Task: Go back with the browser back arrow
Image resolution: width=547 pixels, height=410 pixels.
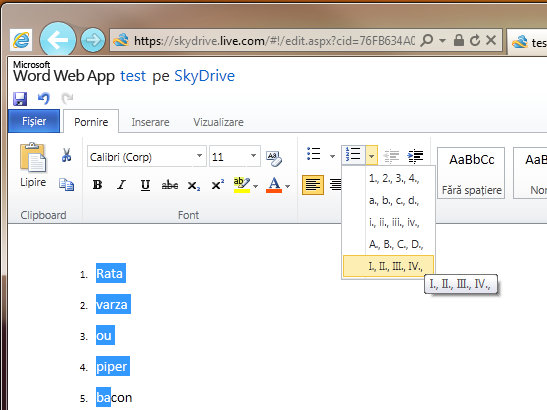Action: tap(58, 40)
